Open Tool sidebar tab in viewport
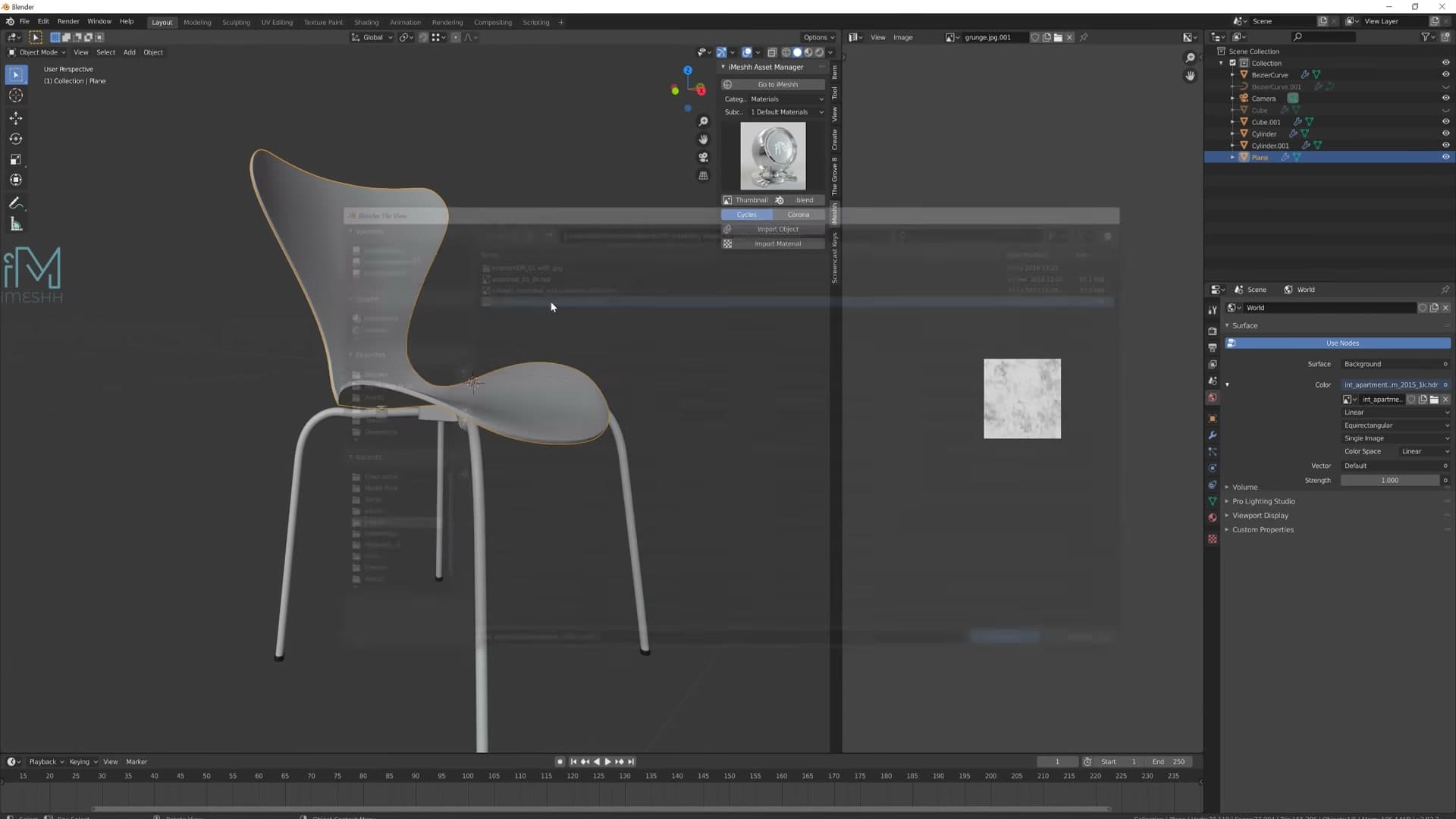 click(834, 93)
